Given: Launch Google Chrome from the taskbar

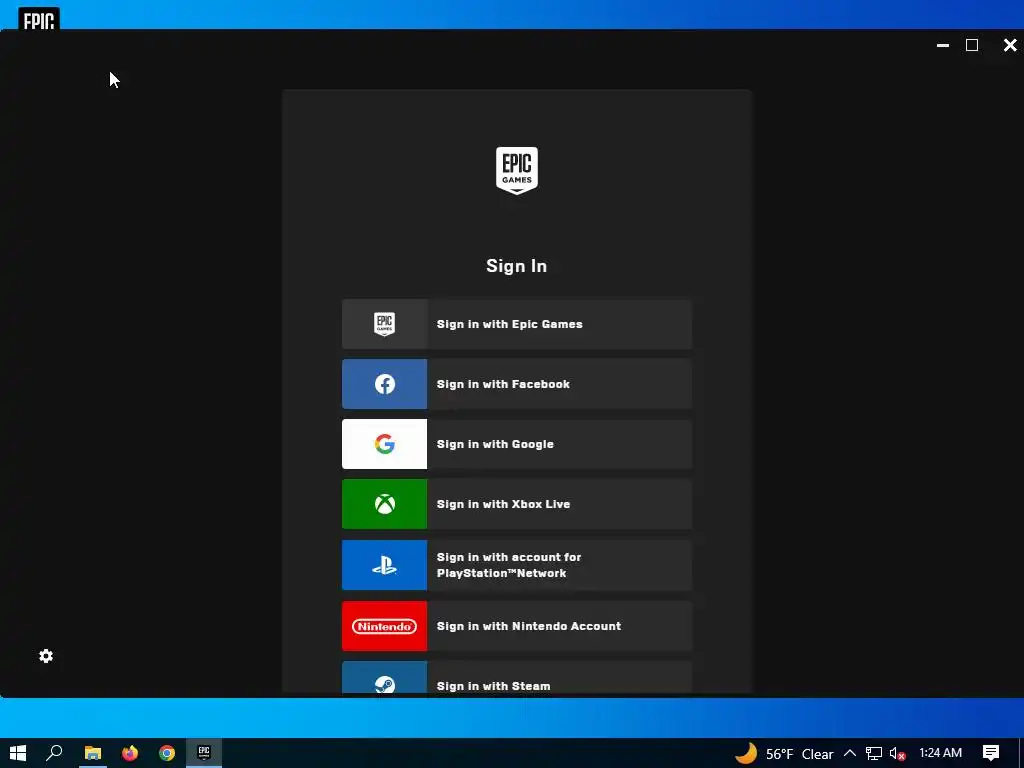Looking at the screenshot, I should 167,753.
